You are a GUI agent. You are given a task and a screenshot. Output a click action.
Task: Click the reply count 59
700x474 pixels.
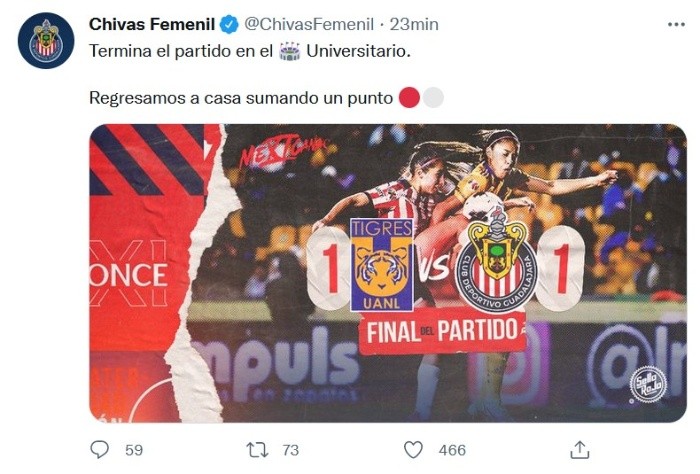pos(134,450)
